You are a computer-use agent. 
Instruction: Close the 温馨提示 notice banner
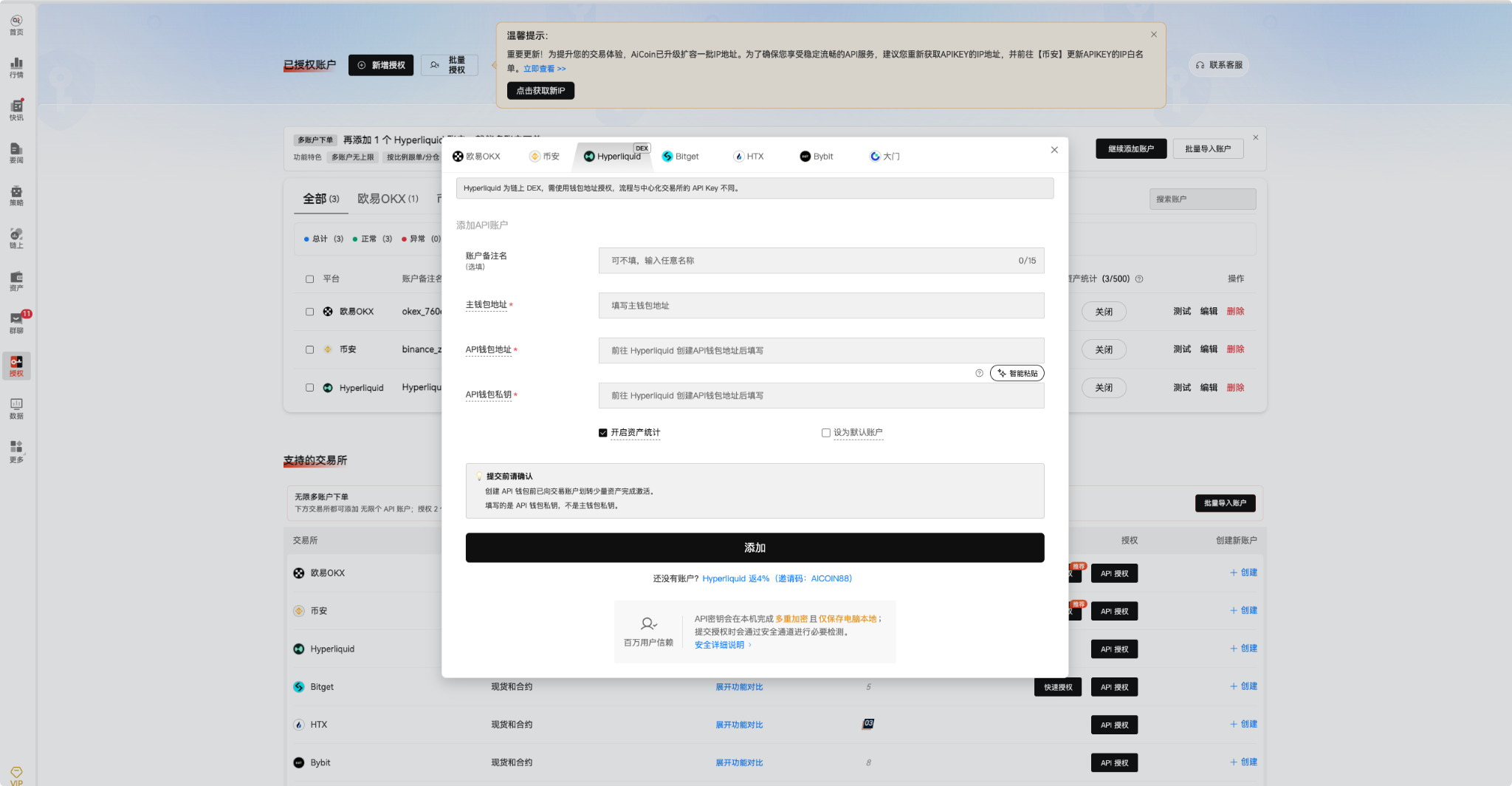point(1153,35)
